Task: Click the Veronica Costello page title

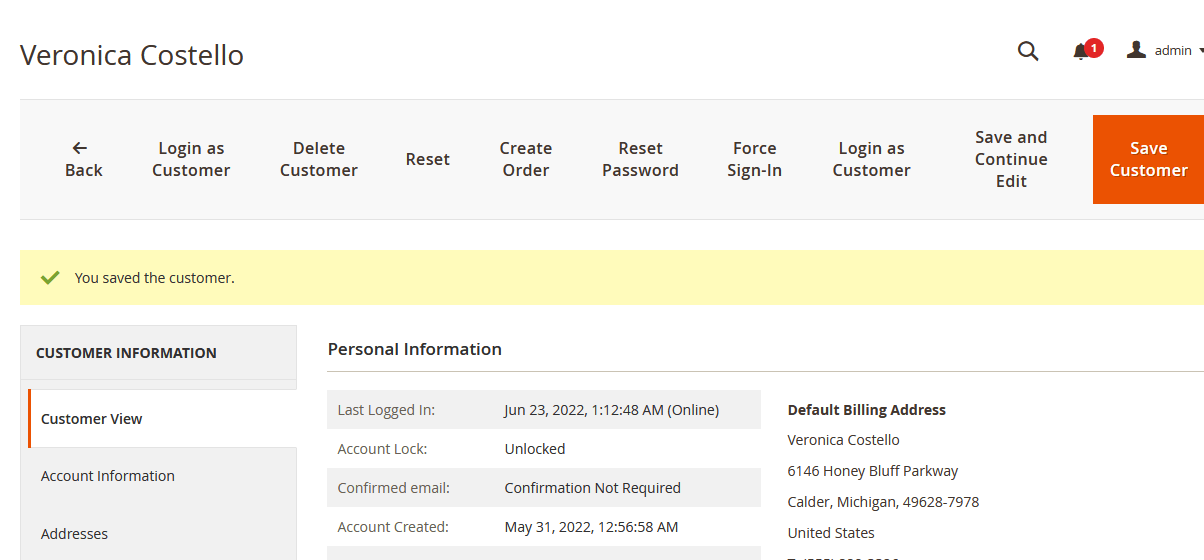Action: (x=132, y=55)
